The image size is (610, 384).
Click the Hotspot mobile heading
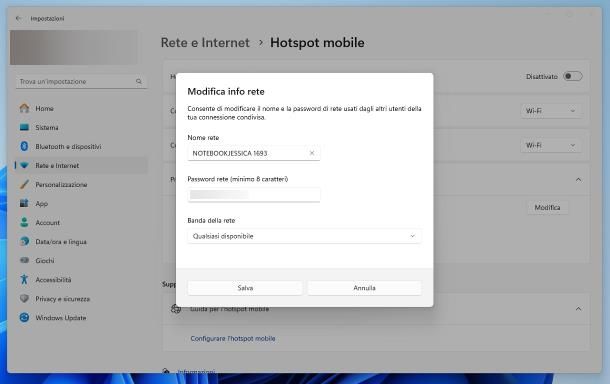(x=317, y=43)
